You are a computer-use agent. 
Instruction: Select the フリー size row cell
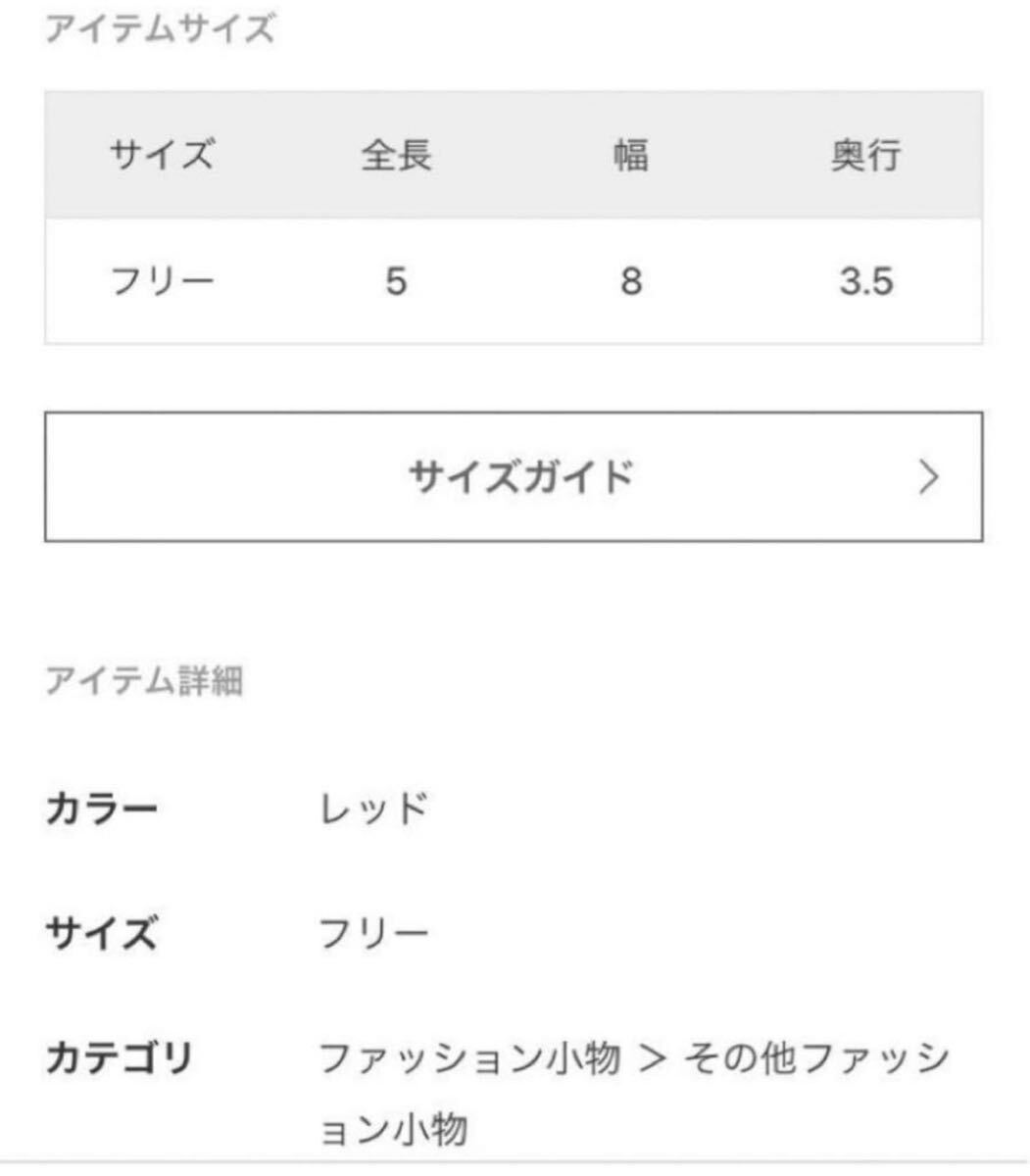coord(162,282)
